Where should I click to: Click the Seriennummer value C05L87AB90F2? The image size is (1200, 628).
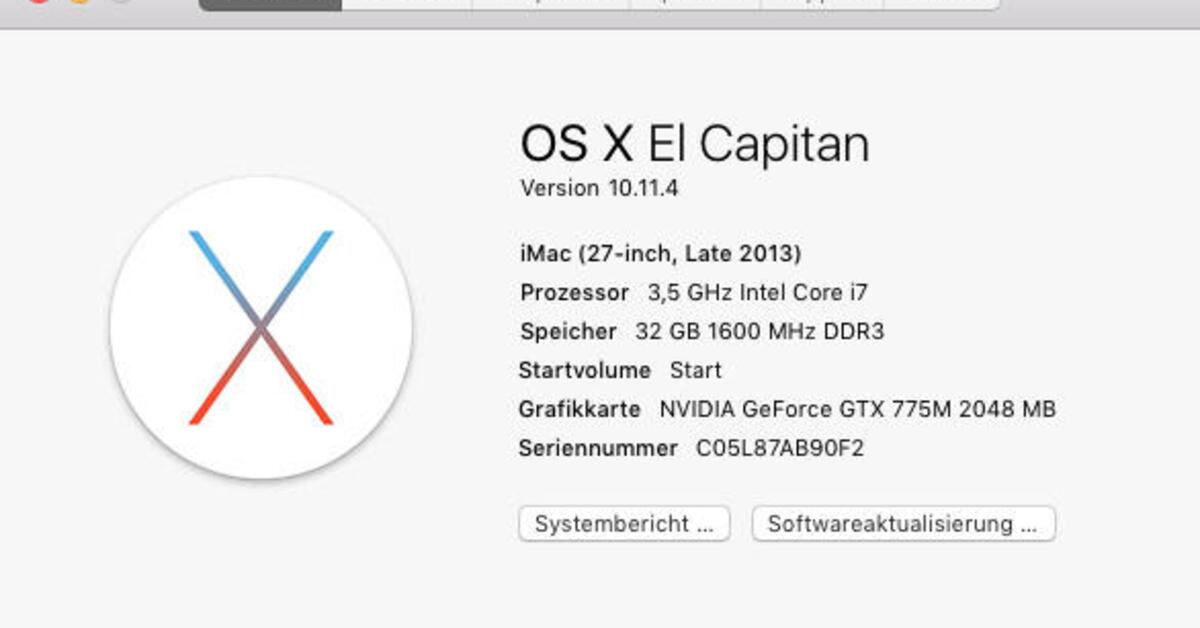click(x=779, y=449)
